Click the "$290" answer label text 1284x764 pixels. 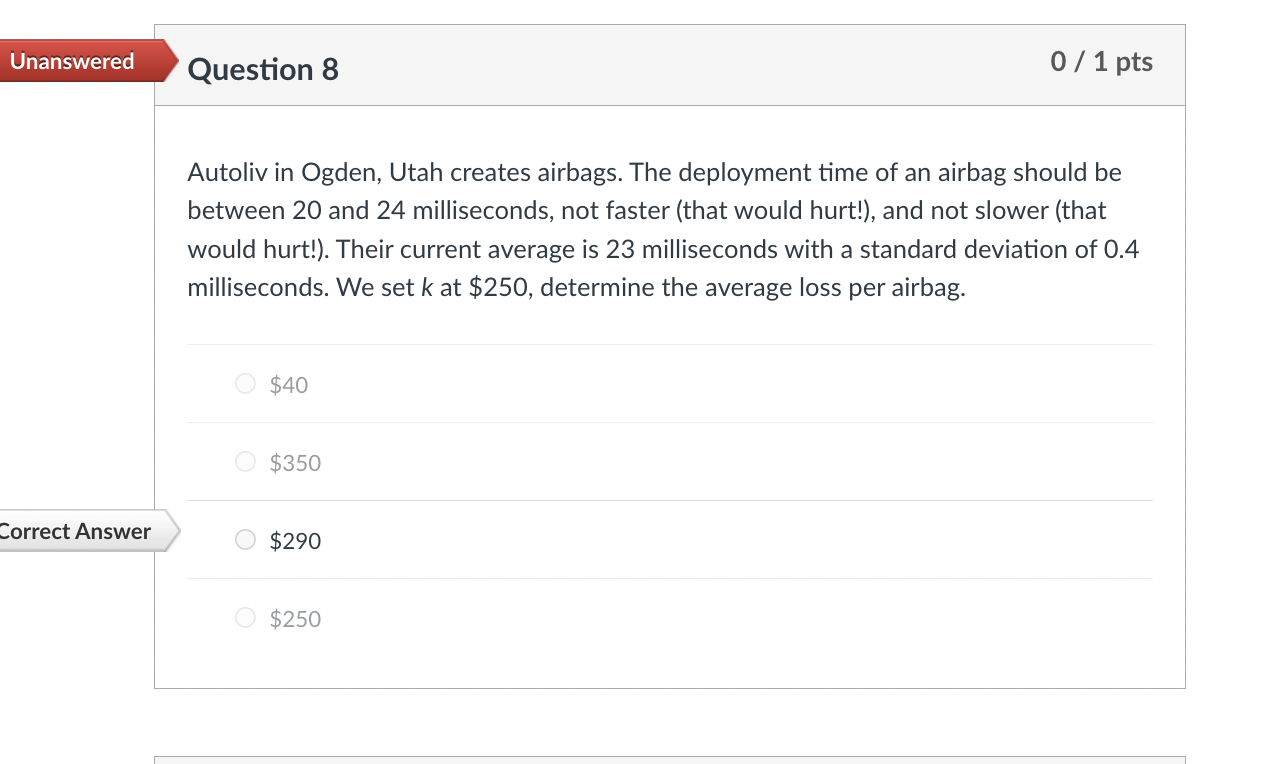pos(295,541)
